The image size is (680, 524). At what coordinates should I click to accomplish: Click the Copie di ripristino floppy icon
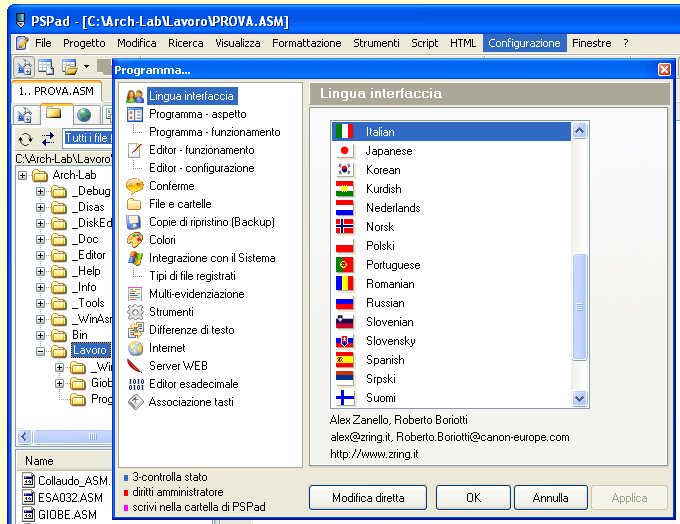(x=134, y=222)
